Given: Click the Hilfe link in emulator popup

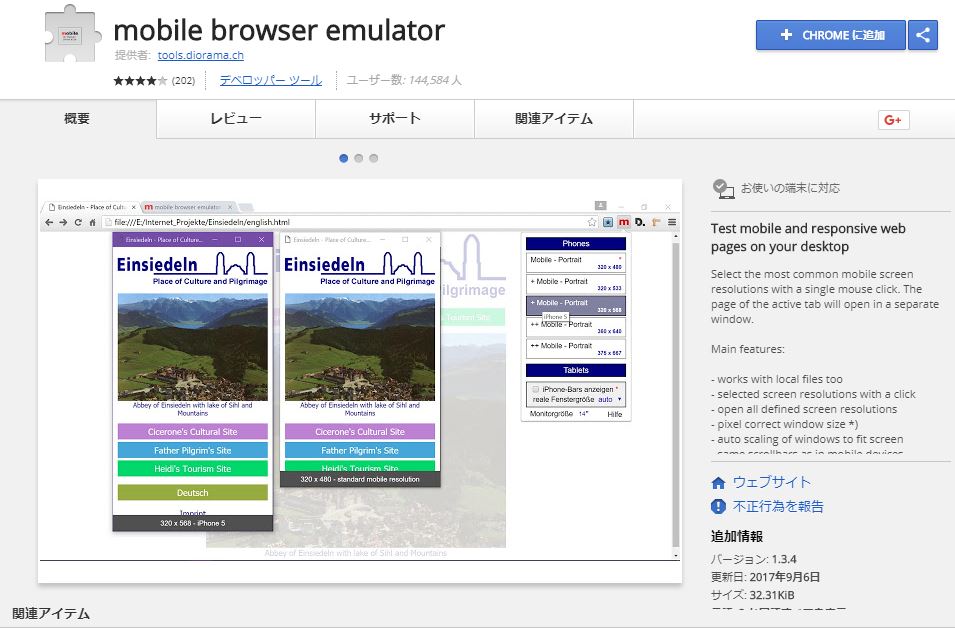Looking at the screenshot, I should point(615,414).
